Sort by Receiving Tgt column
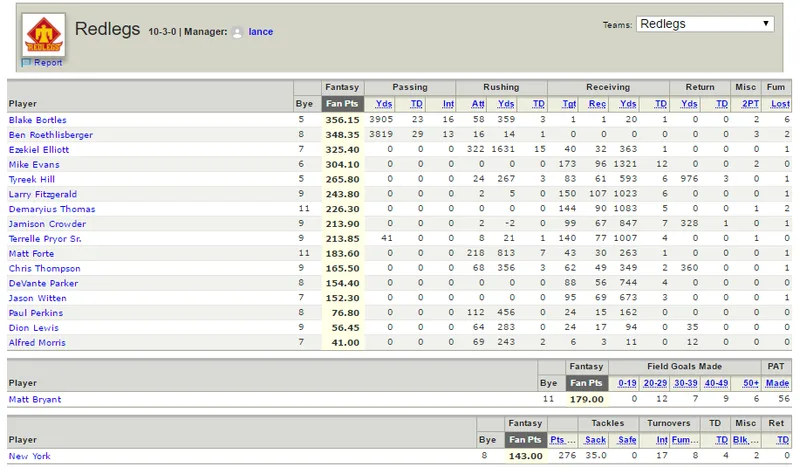Image resolution: width=800 pixels, height=474 pixels. tap(569, 104)
